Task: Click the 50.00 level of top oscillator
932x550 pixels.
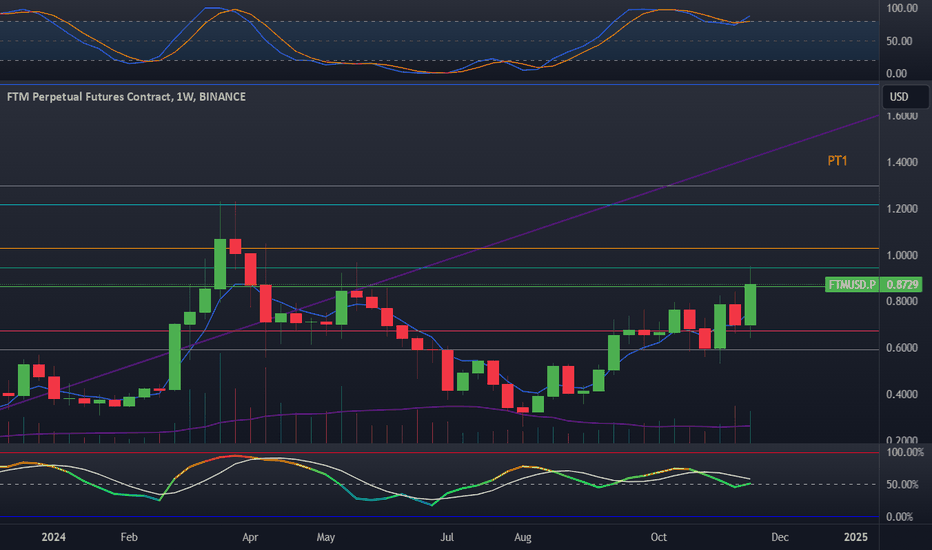Action: coord(899,41)
